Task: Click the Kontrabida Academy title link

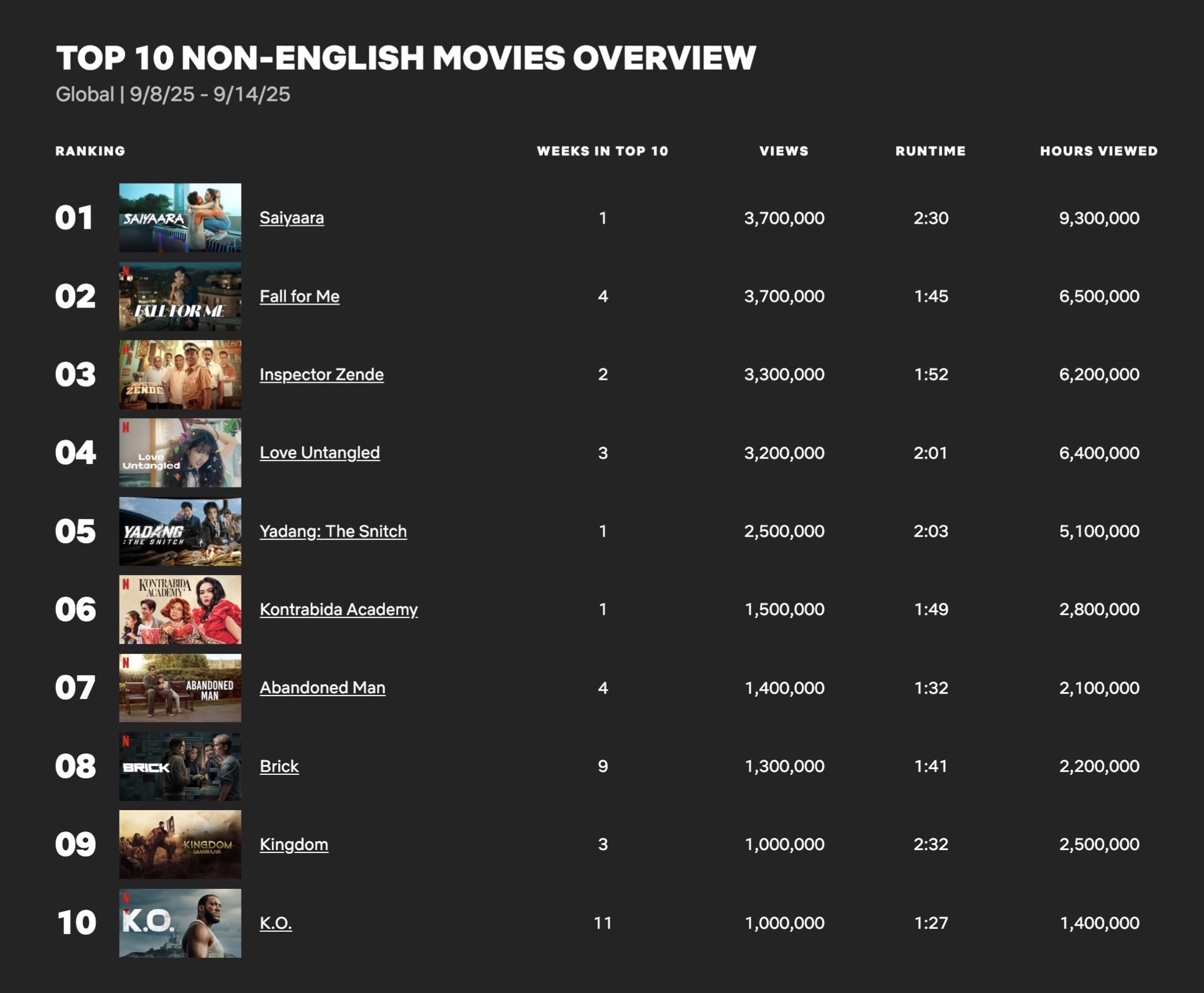Action: pyautogui.click(x=339, y=610)
